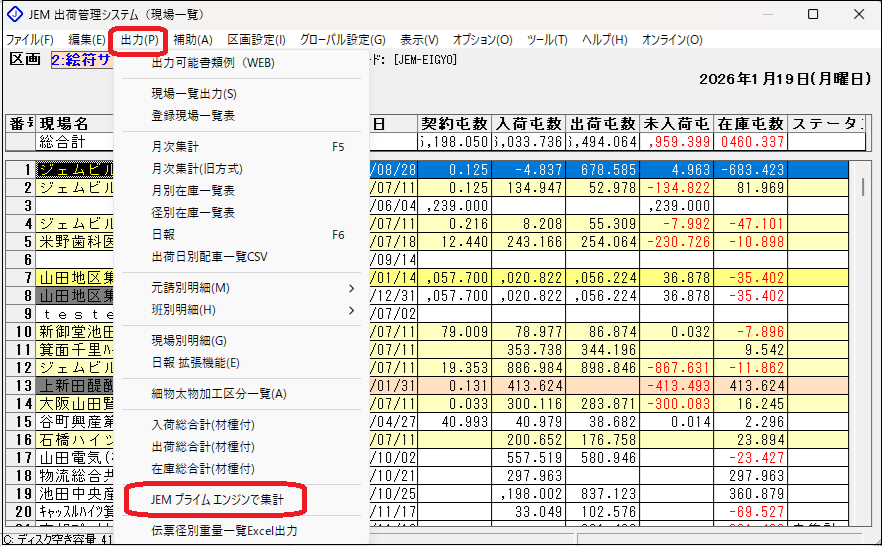Choose 現場一覧出力(S) from the menu
882x546 pixels.
coord(194,93)
